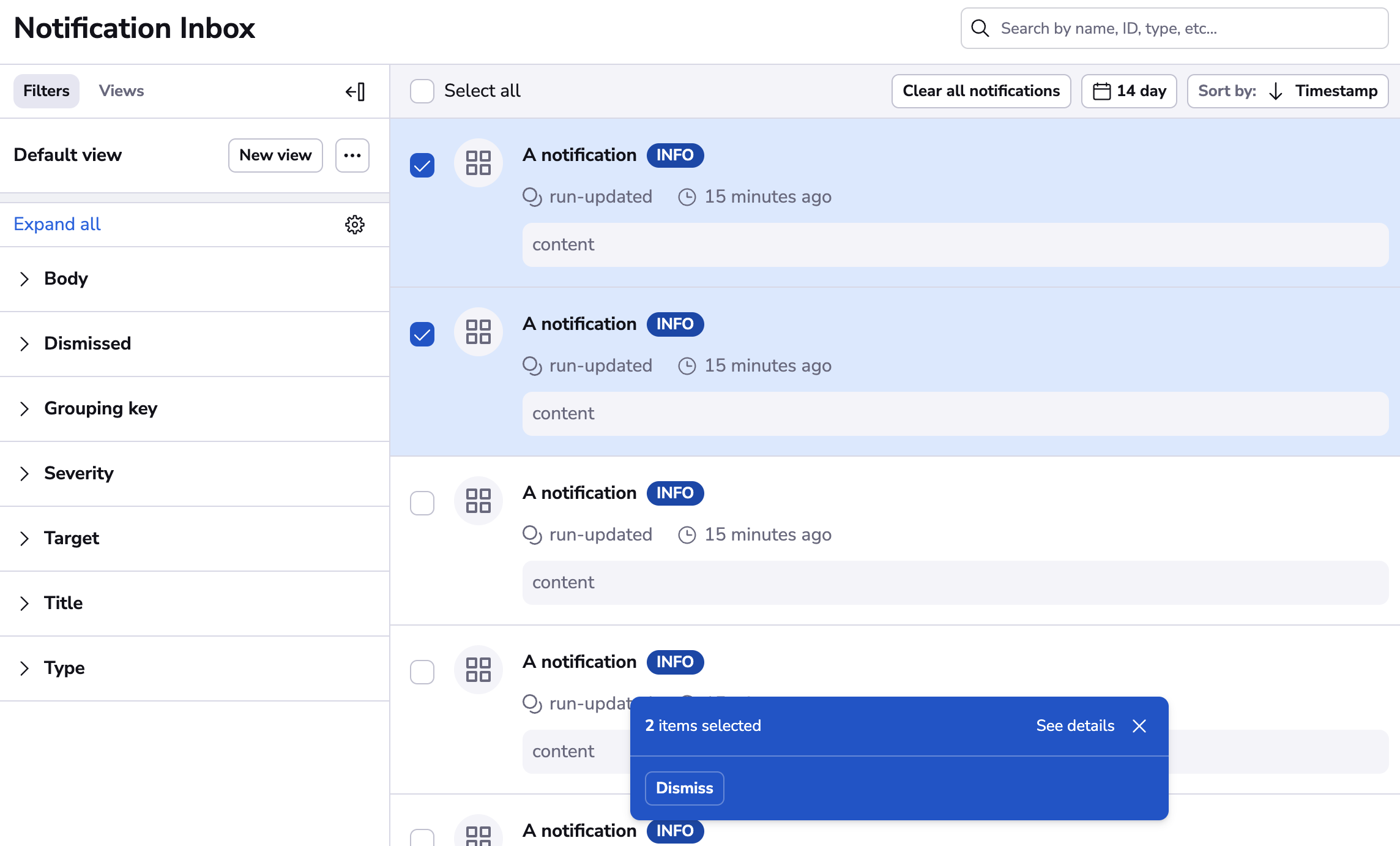
Task: Select the Filters tab
Action: [46, 91]
